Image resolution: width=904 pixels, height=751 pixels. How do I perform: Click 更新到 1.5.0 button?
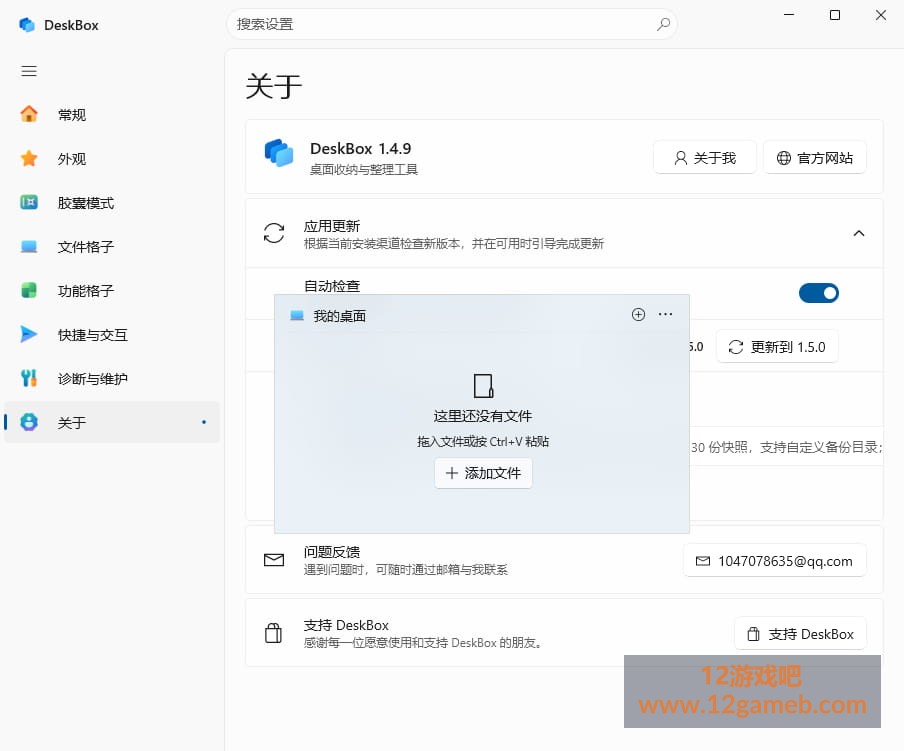click(x=777, y=346)
